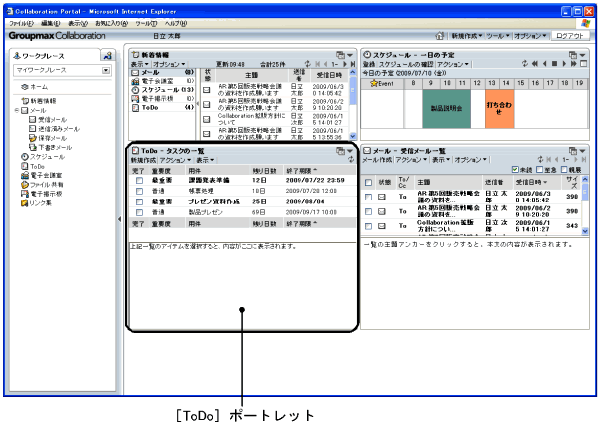Click 登録 in schedule portlet
The height and width of the screenshot is (428, 600).
[369, 64]
